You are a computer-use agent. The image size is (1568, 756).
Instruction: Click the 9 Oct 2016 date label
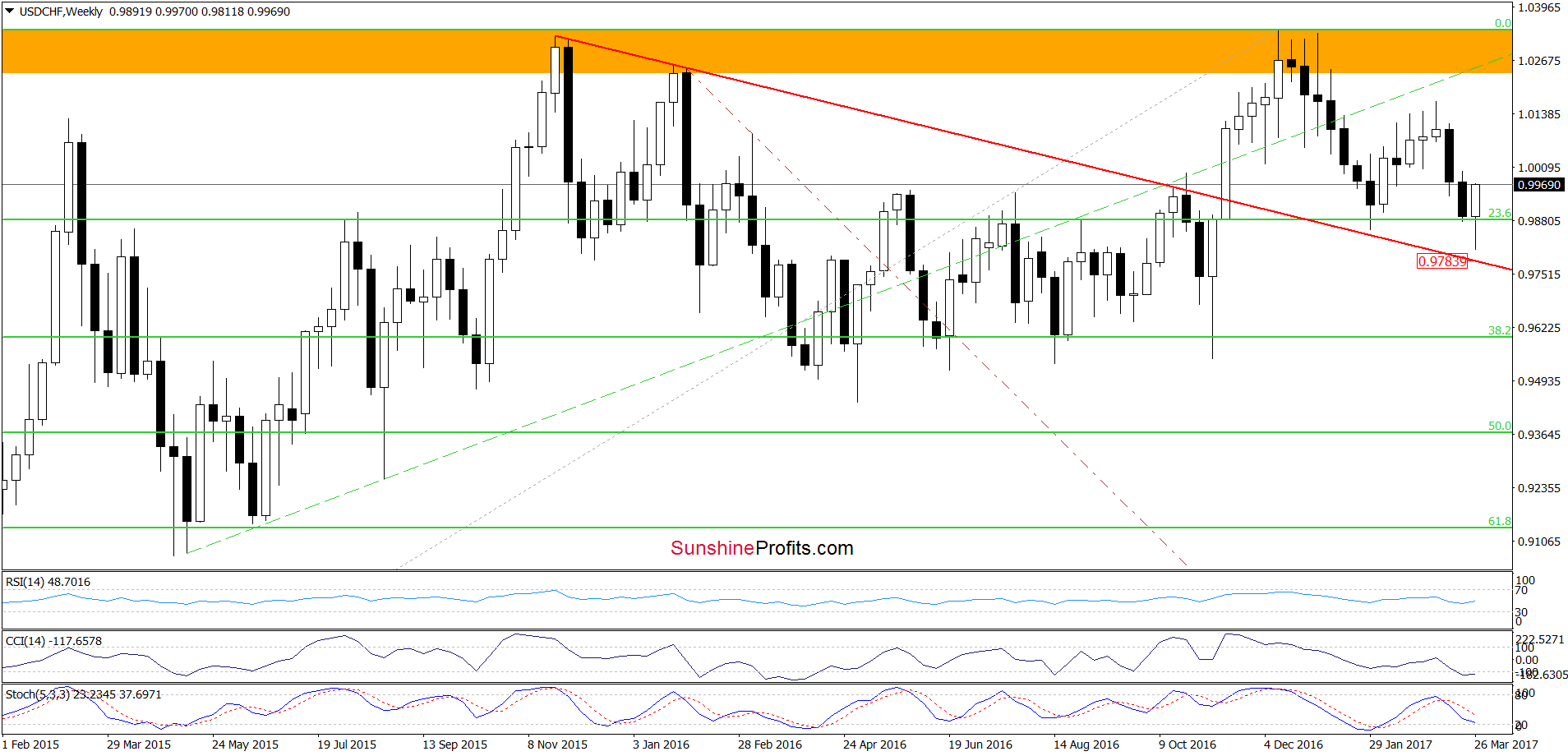(1188, 744)
